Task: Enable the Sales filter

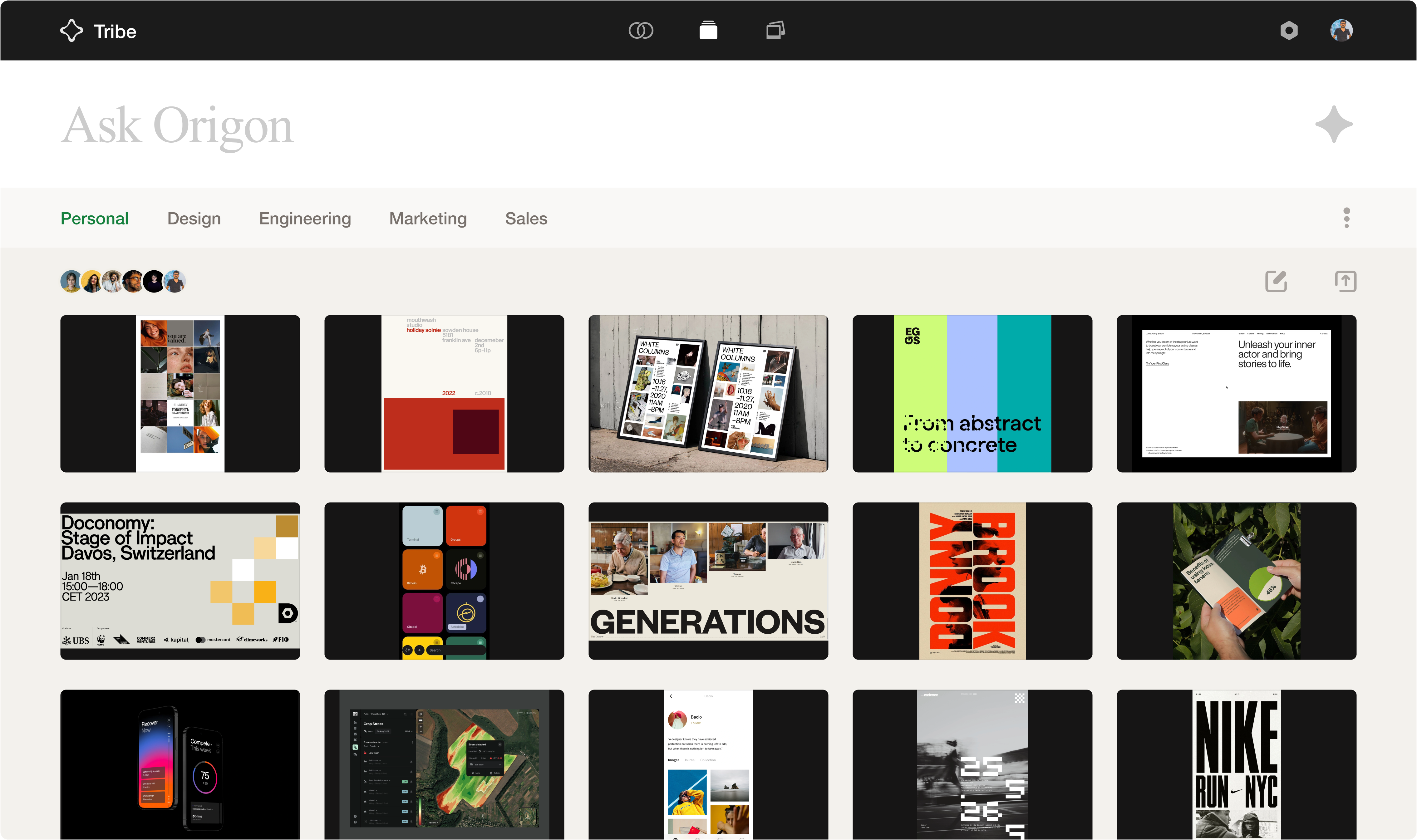Action: click(526, 219)
